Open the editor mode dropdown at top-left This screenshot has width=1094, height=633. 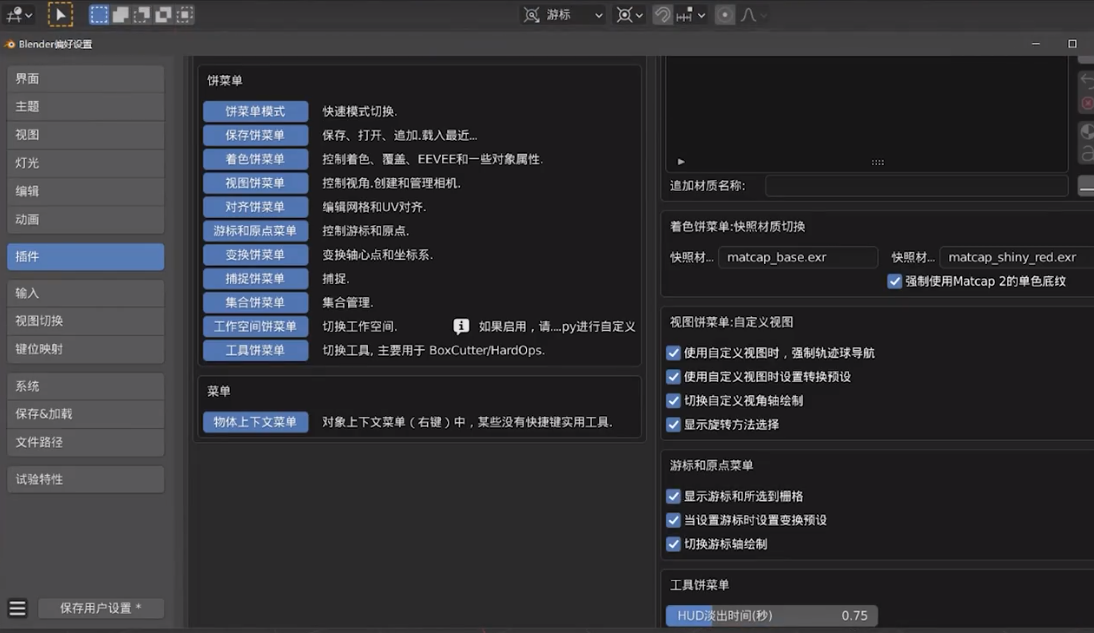tap(19, 15)
